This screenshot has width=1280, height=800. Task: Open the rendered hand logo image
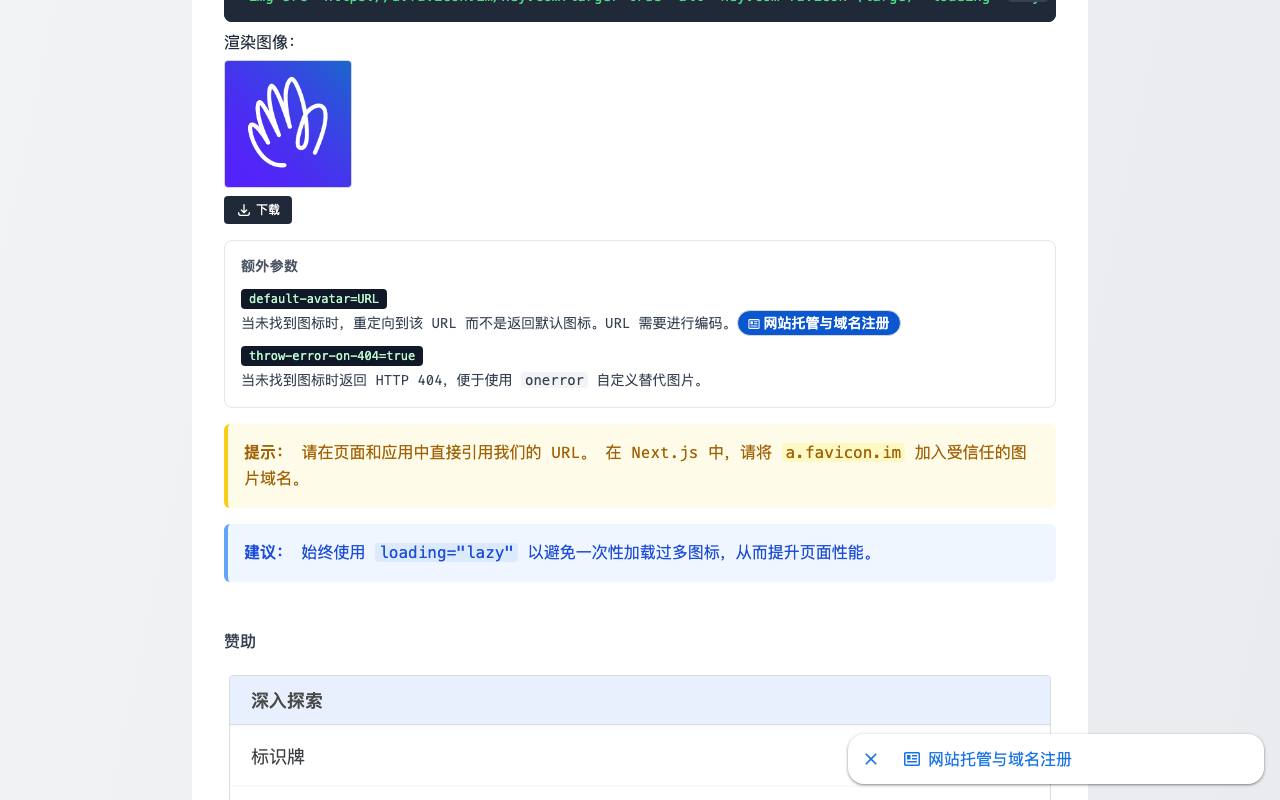coord(288,124)
